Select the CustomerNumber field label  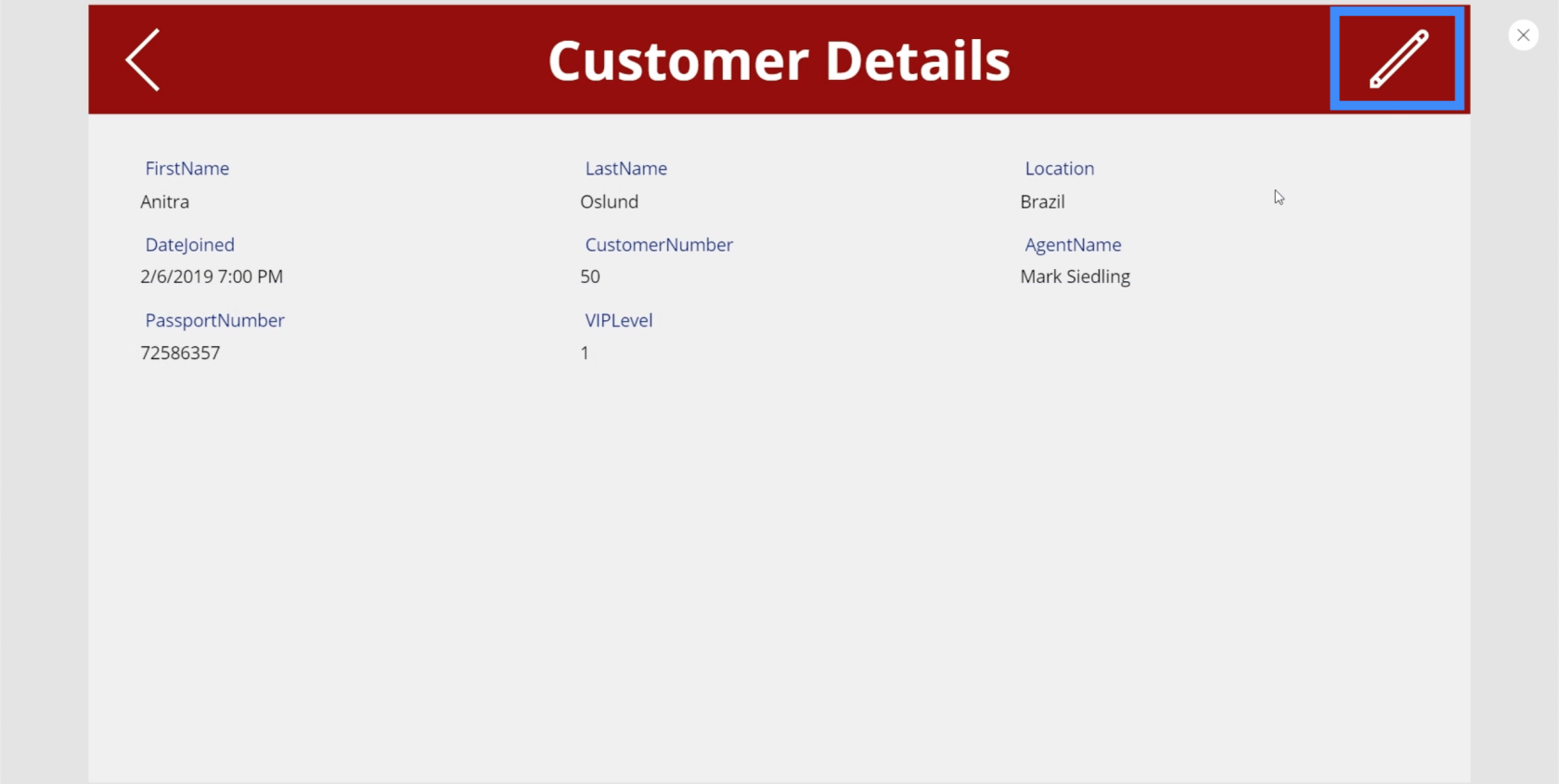pos(658,245)
